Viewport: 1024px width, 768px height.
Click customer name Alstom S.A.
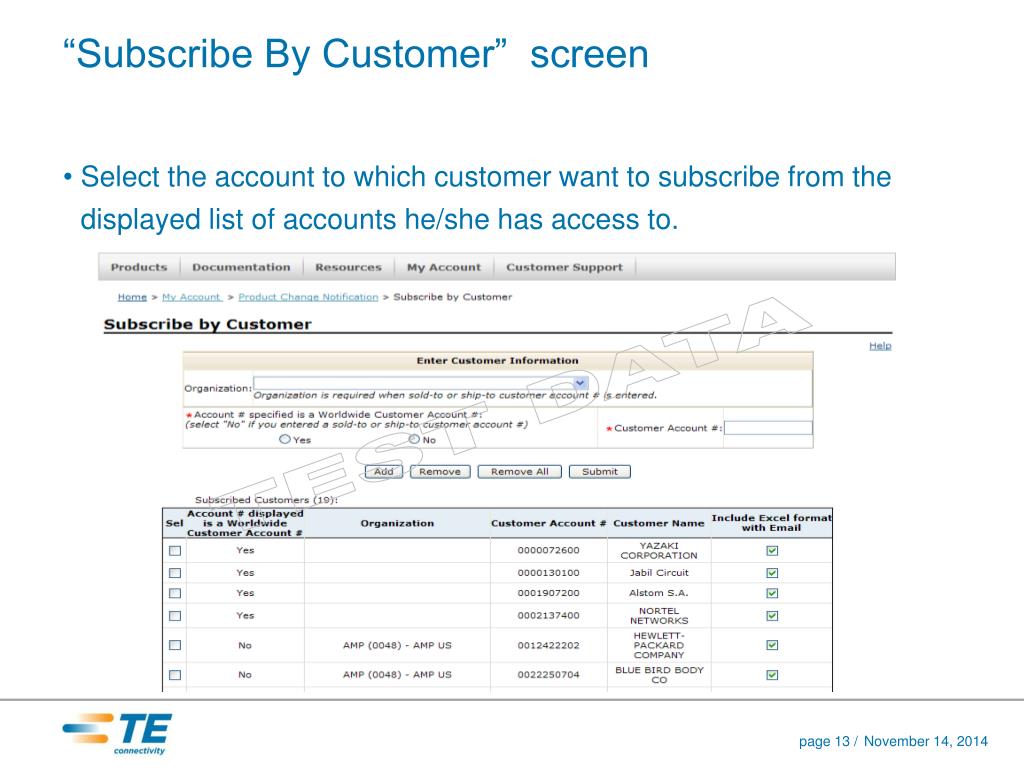pos(658,593)
